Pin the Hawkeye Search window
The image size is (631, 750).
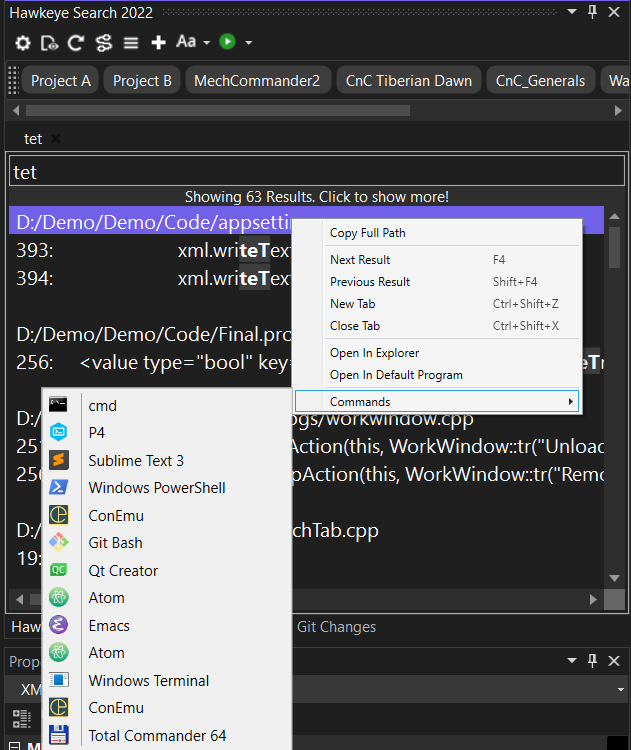pos(592,11)
